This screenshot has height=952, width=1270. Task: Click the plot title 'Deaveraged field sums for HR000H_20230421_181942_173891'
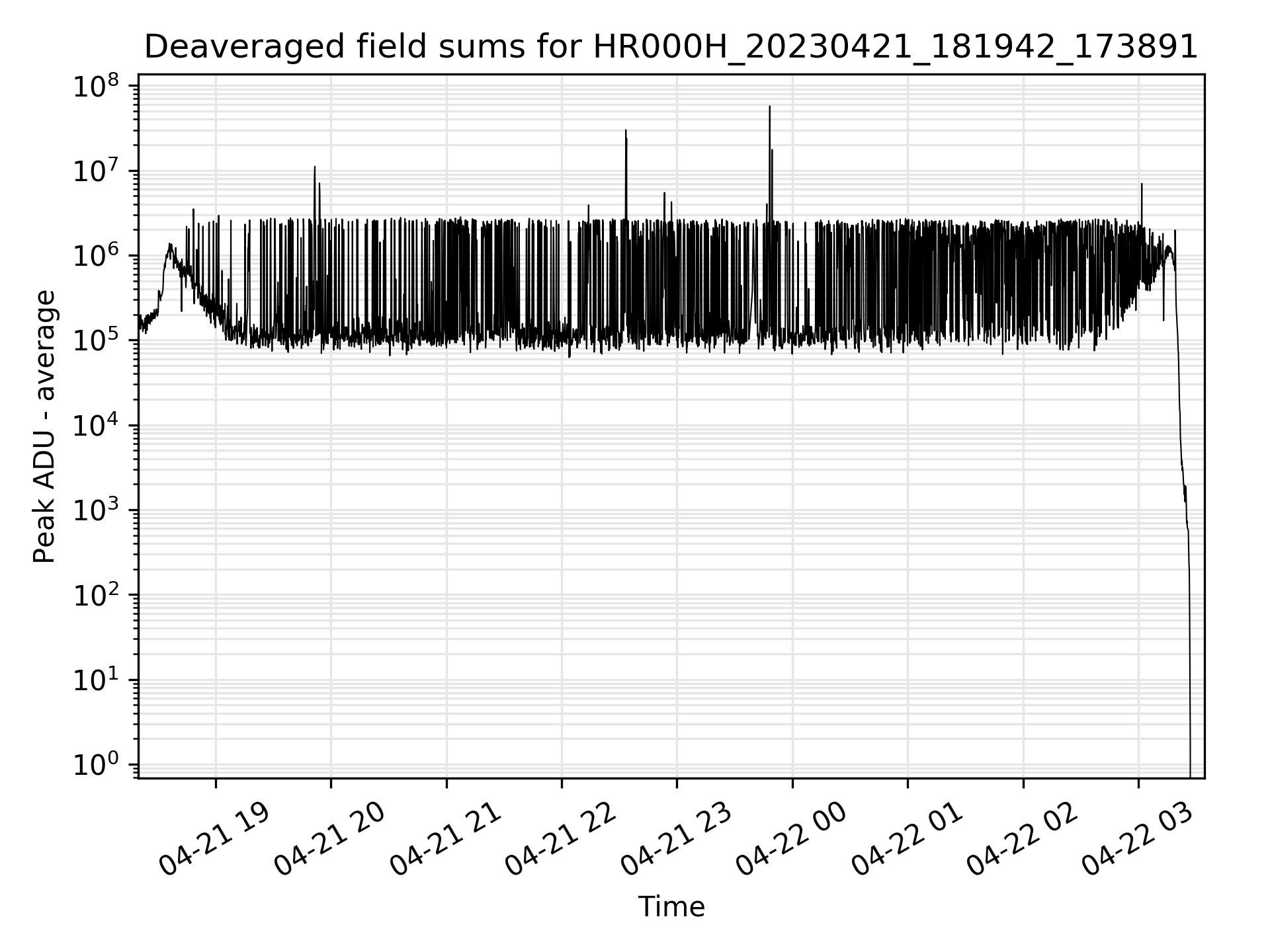pyautogui.click(x=671, y=48)
